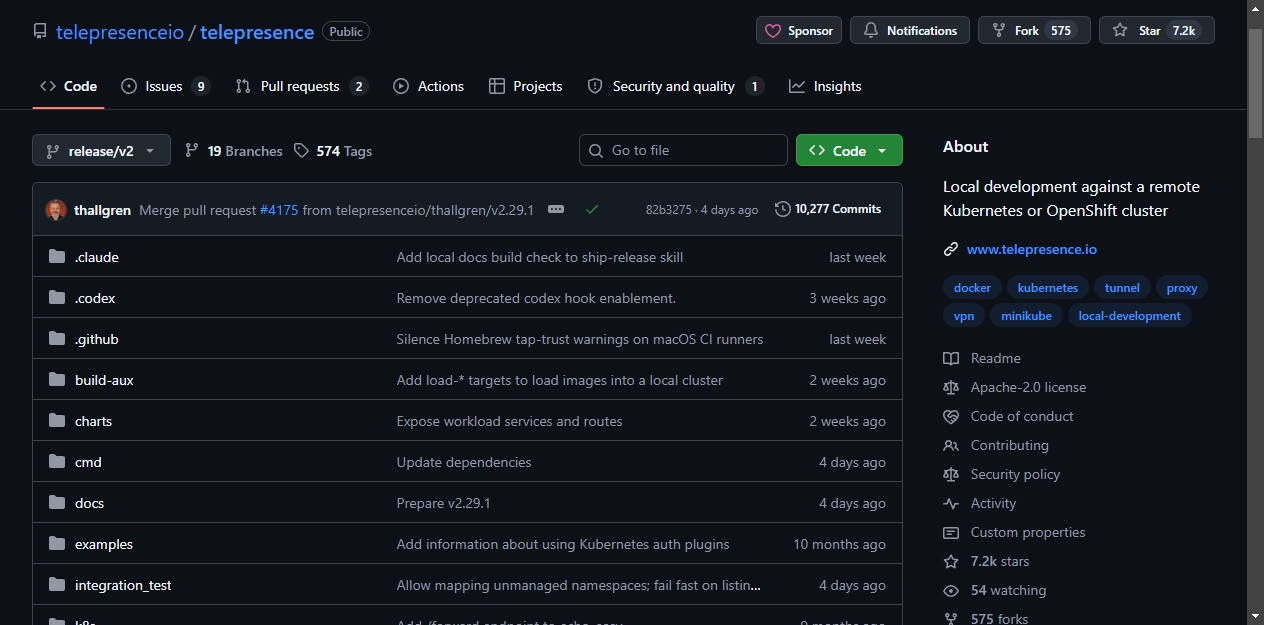Open the Code tab
This screenshot has height=625, width=1264.
coord(68,86)
